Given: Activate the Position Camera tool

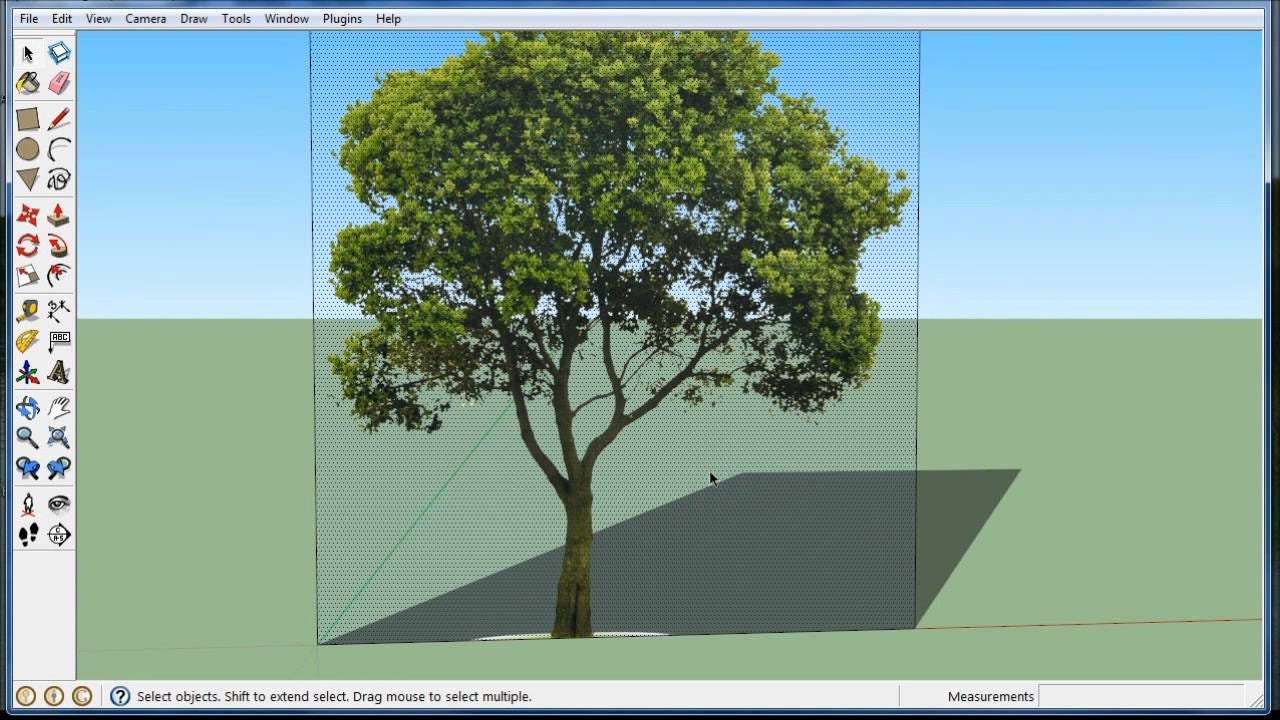Looking at the screenshot, I should 28,504.
